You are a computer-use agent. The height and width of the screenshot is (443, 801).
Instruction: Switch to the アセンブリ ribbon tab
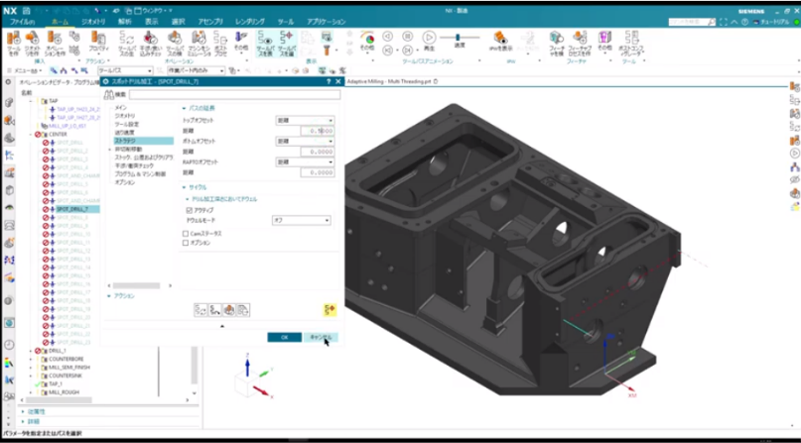coord(211,22)
